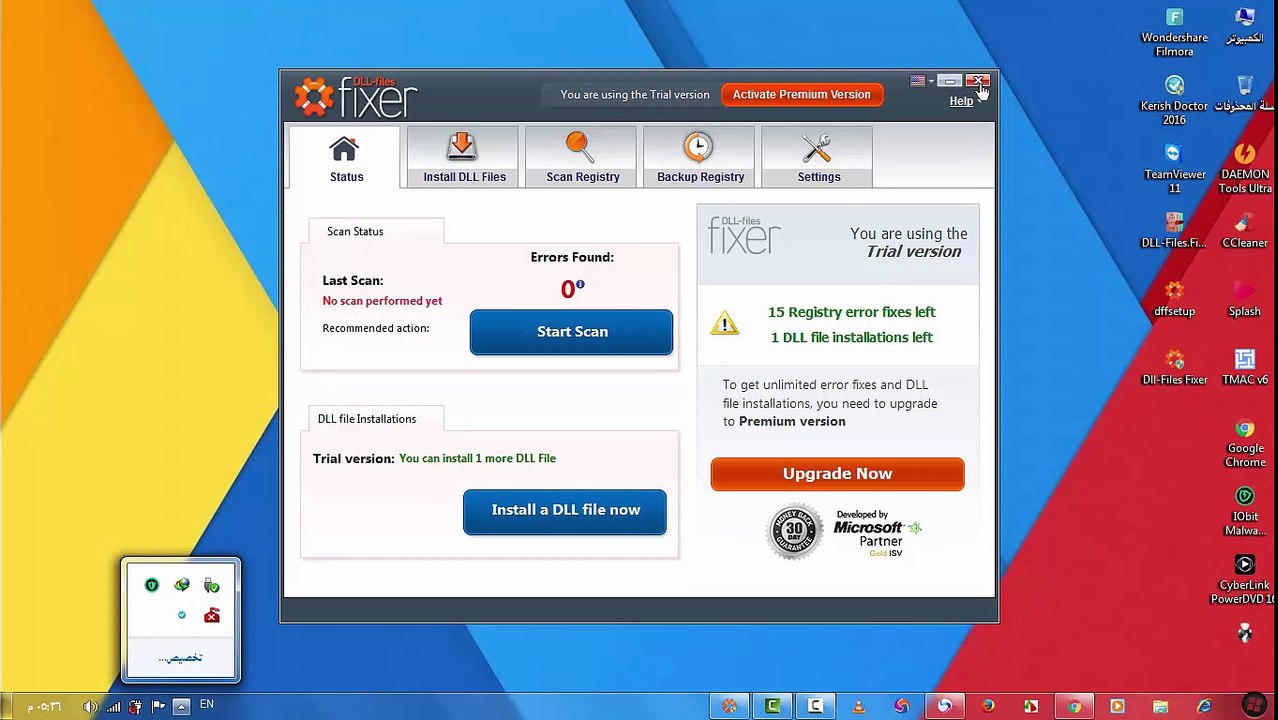Screen dimensions: 1278x720
Task: Open the Scan Registry tab
Action: pos(582,157)
